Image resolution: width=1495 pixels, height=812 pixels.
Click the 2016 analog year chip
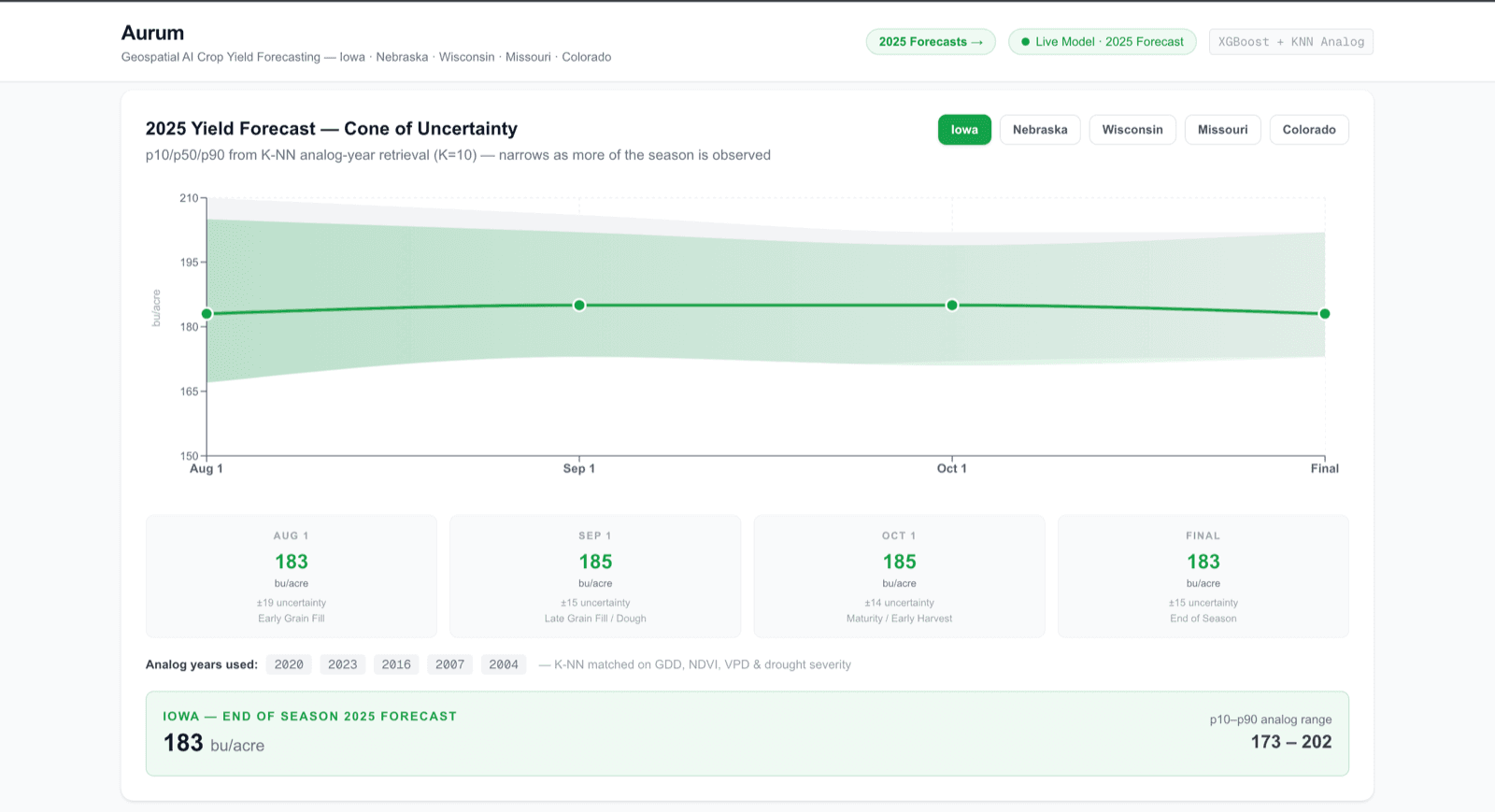[396, 664]
